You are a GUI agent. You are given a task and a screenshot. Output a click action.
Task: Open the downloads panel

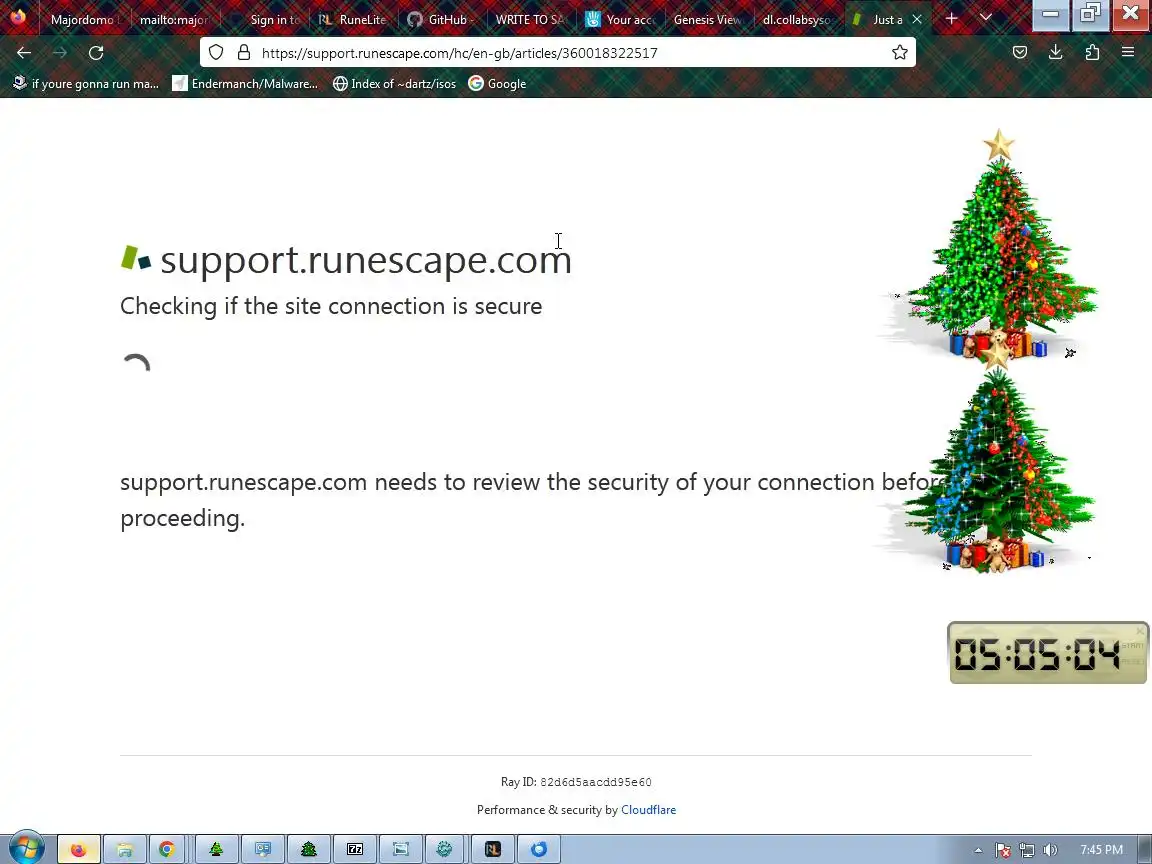pos(1056,52)
